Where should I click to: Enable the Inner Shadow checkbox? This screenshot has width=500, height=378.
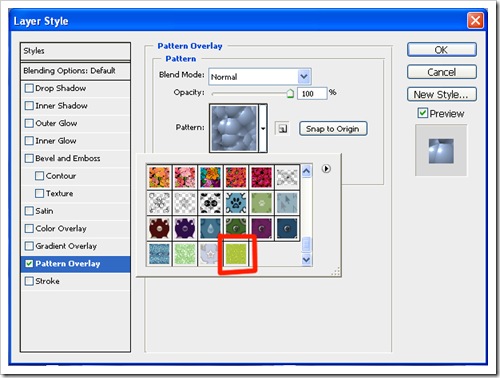coord(29,106)
